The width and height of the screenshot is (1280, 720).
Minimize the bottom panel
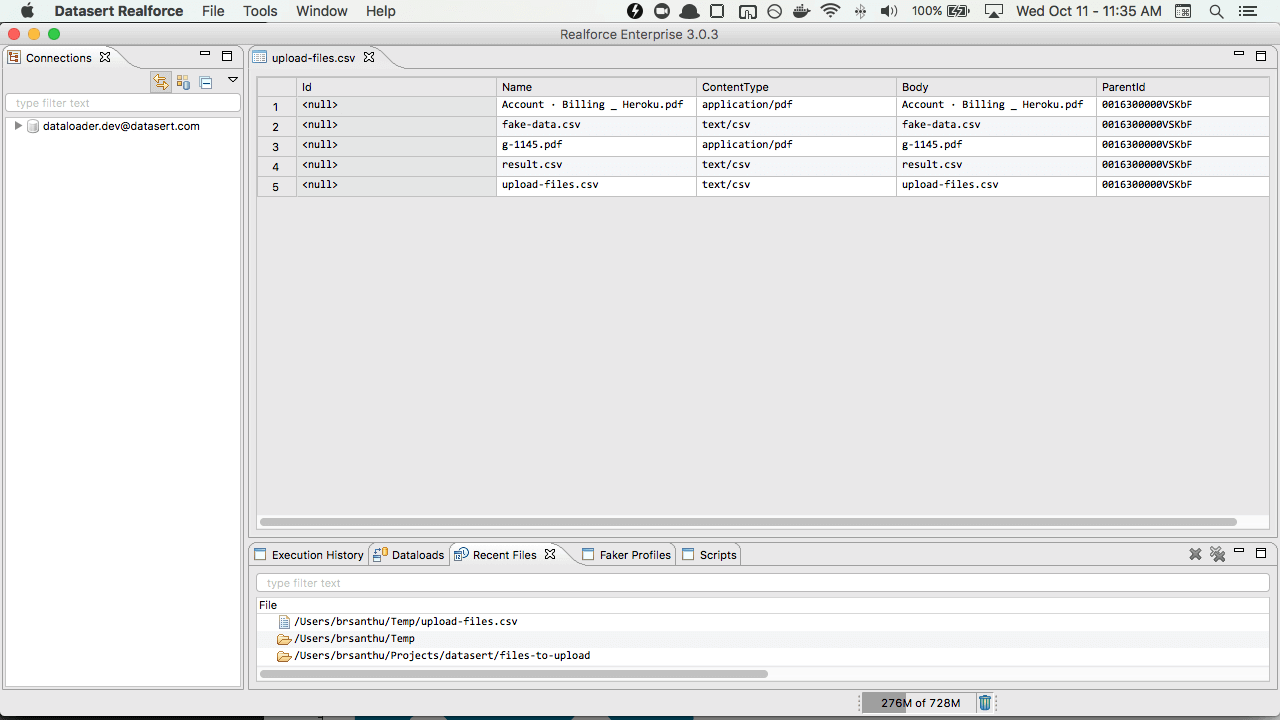point(1239,551)
